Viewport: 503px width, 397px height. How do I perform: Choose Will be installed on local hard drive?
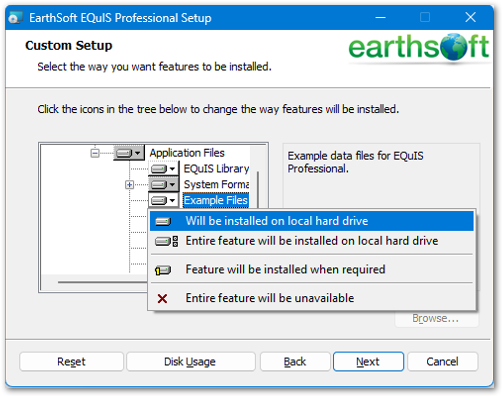point(312,221)
